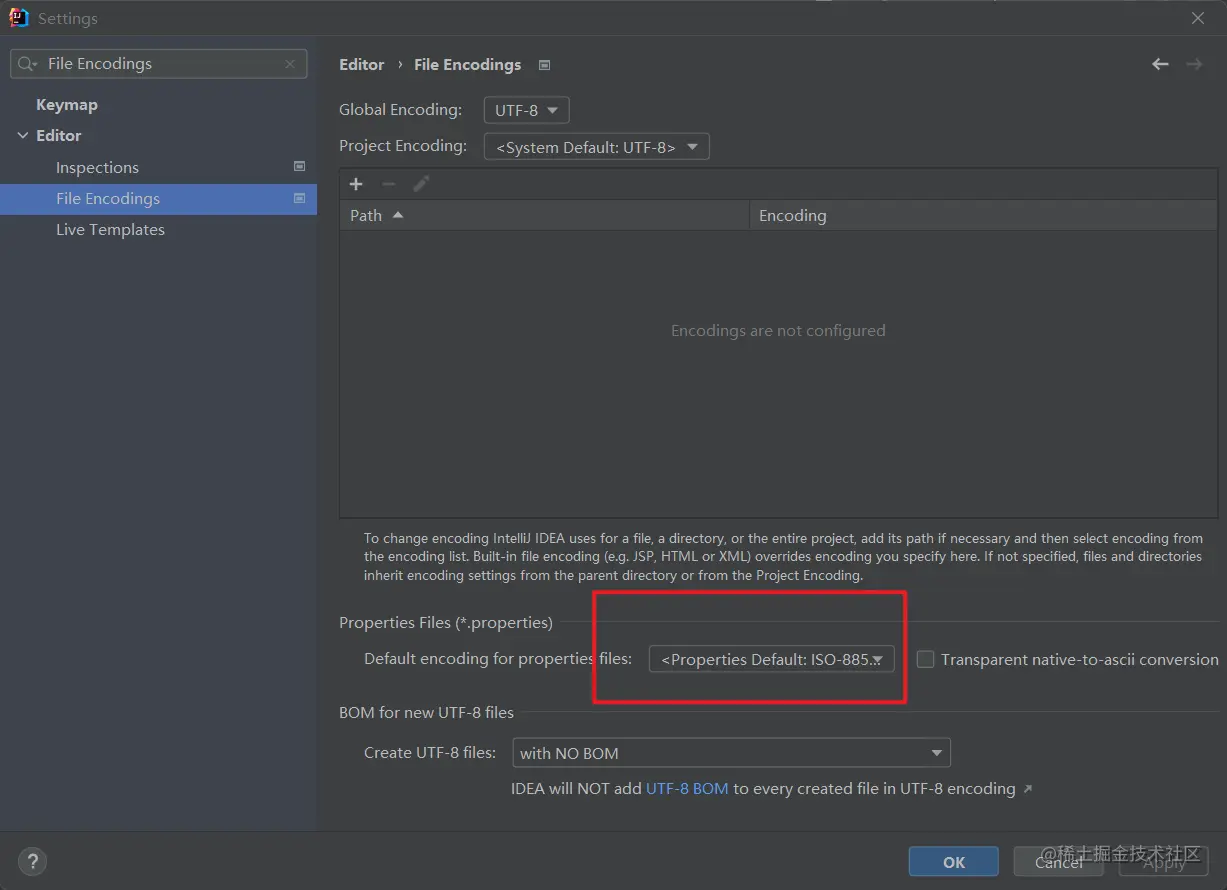Click the icon beside File Encodings breadcrumb

point(544,65)
